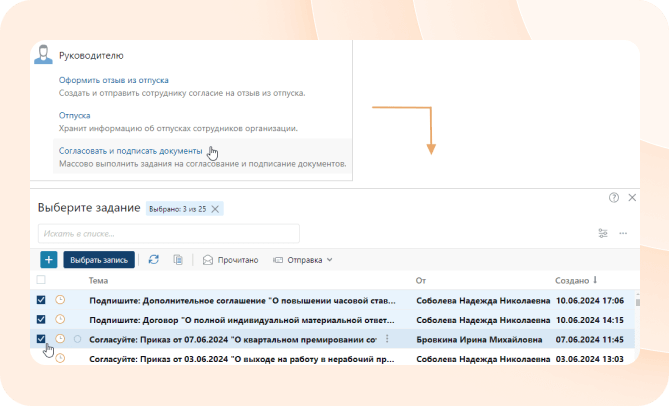Image resolution: width=669 pixels, height=406 pixels.
Task: Open the Отпуска menu item
Action: click(x=74, y=116)
